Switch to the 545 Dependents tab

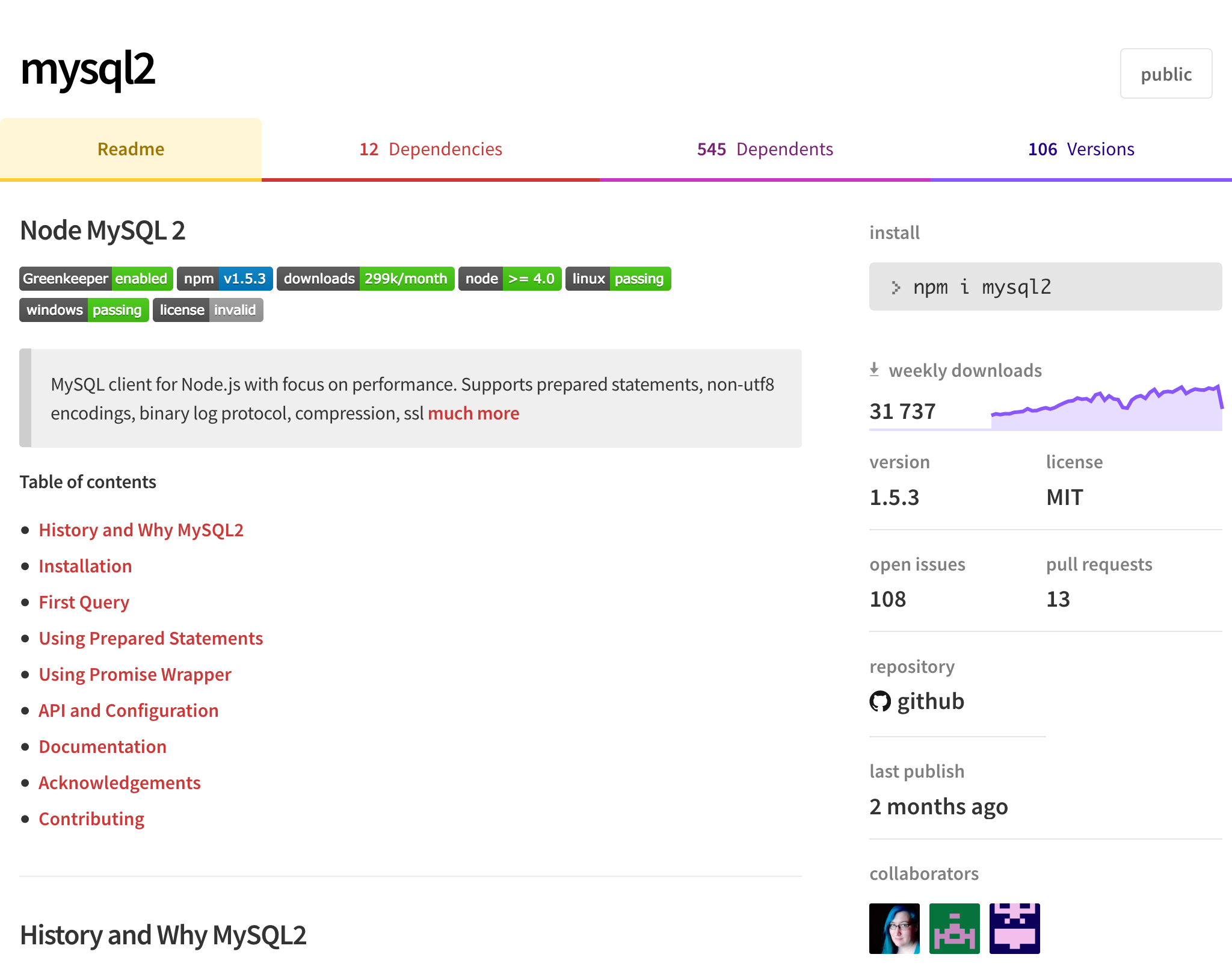click(x=765, y=149)
